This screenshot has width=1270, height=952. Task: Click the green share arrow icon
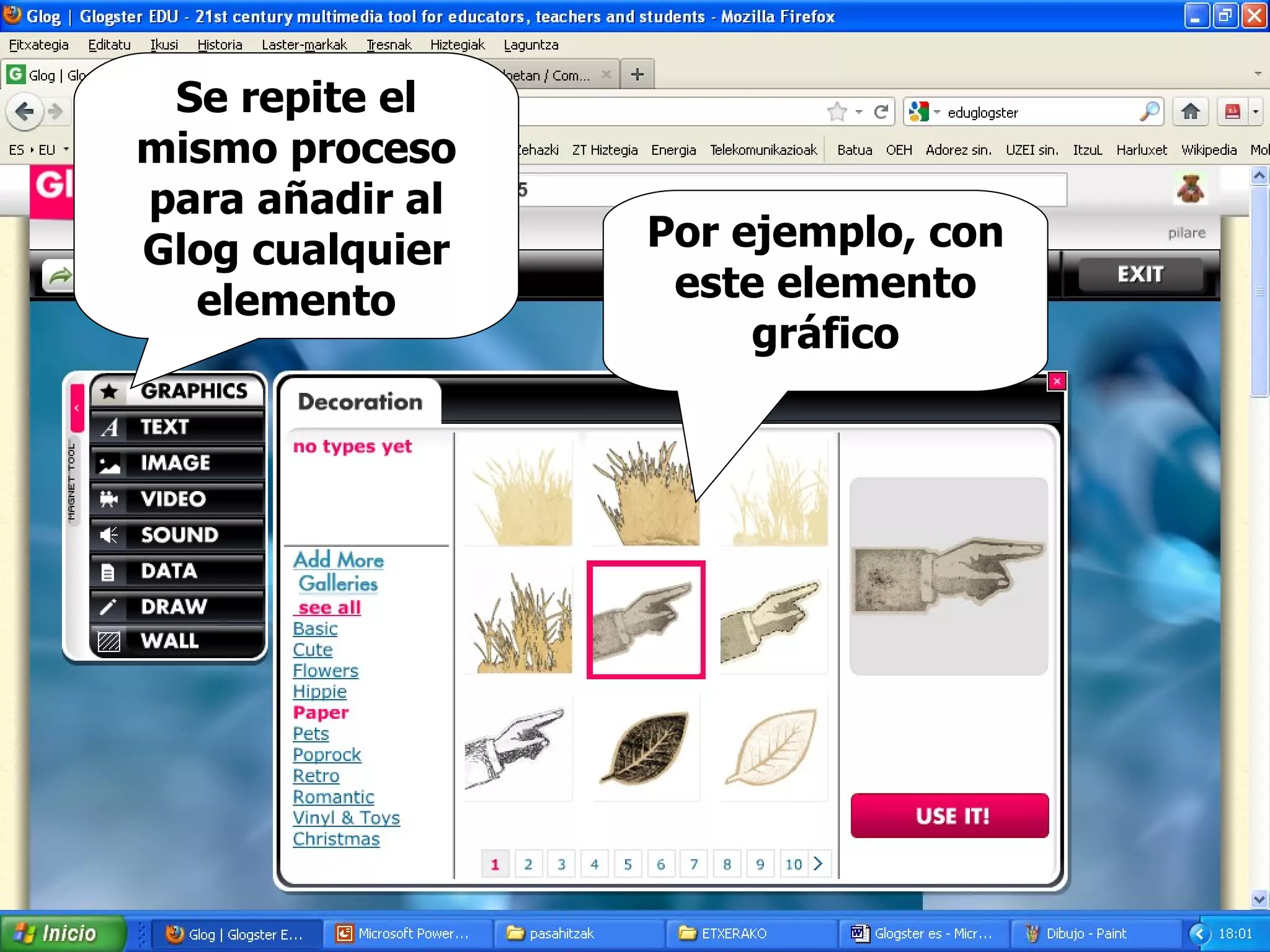tap(59, 276)
